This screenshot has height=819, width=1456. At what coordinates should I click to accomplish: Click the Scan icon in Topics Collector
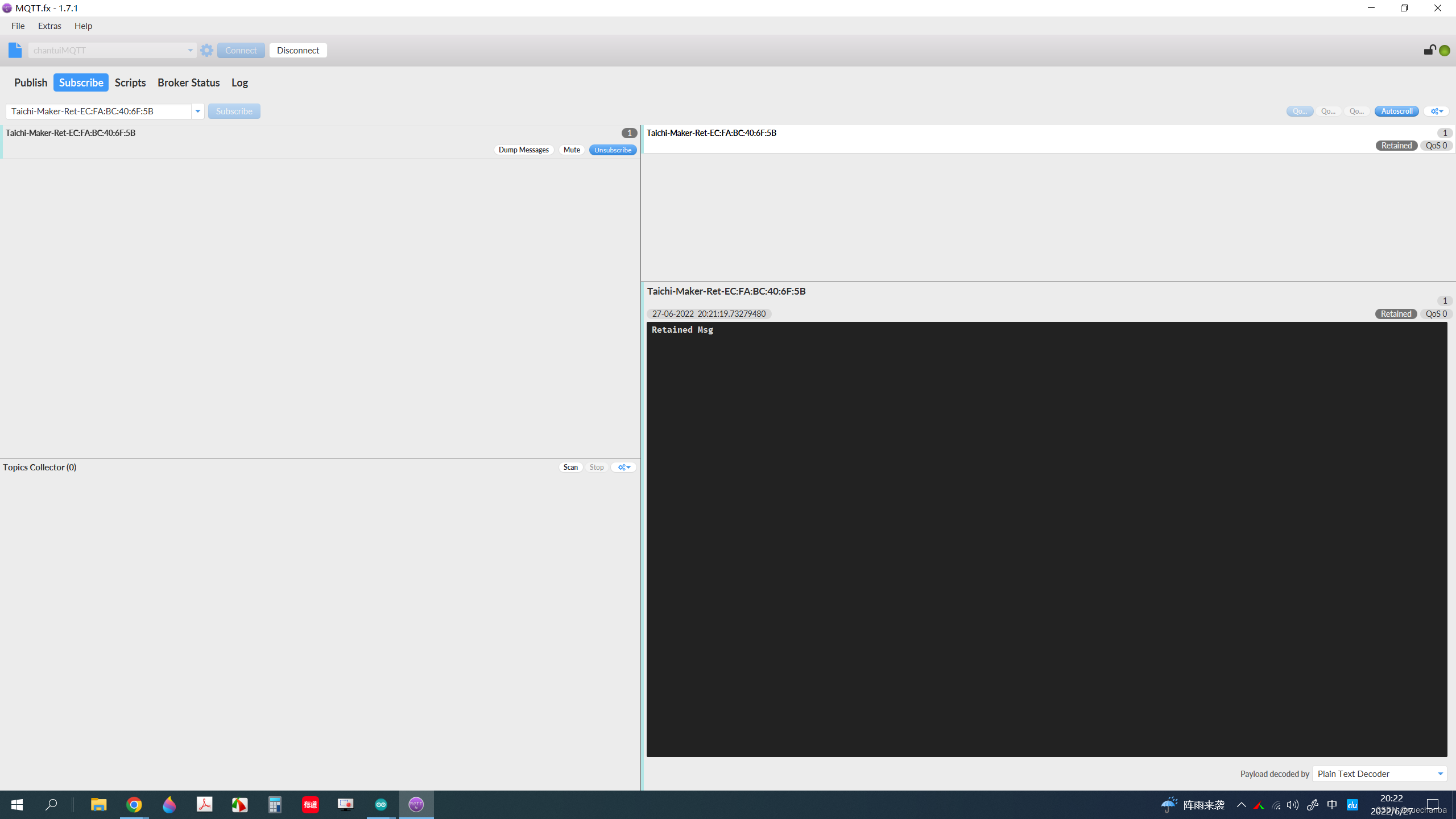click(570, 467)
